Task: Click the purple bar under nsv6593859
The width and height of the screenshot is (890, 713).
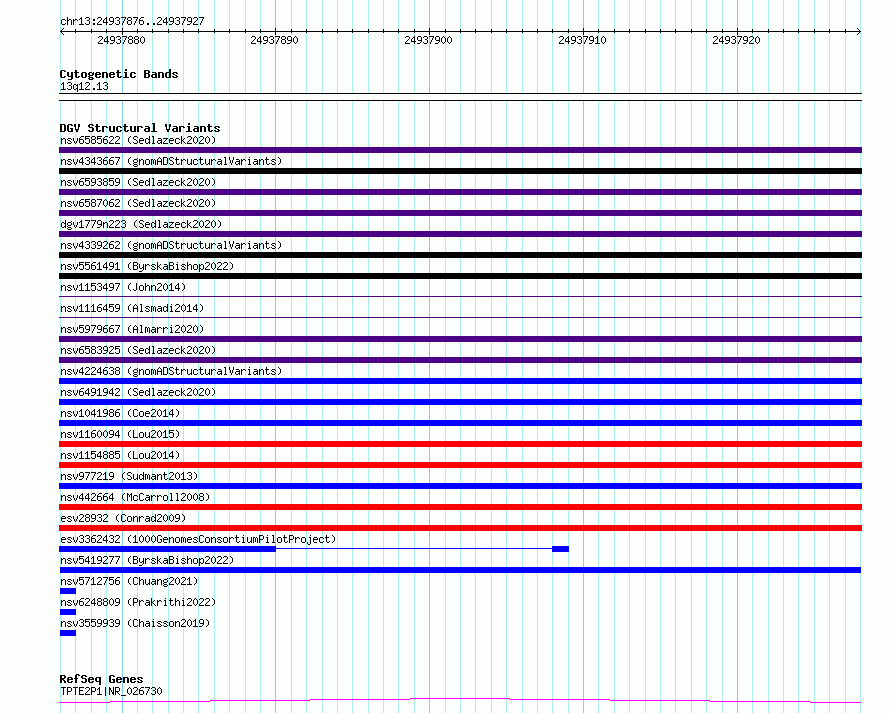Action: [x=460, y=192]
